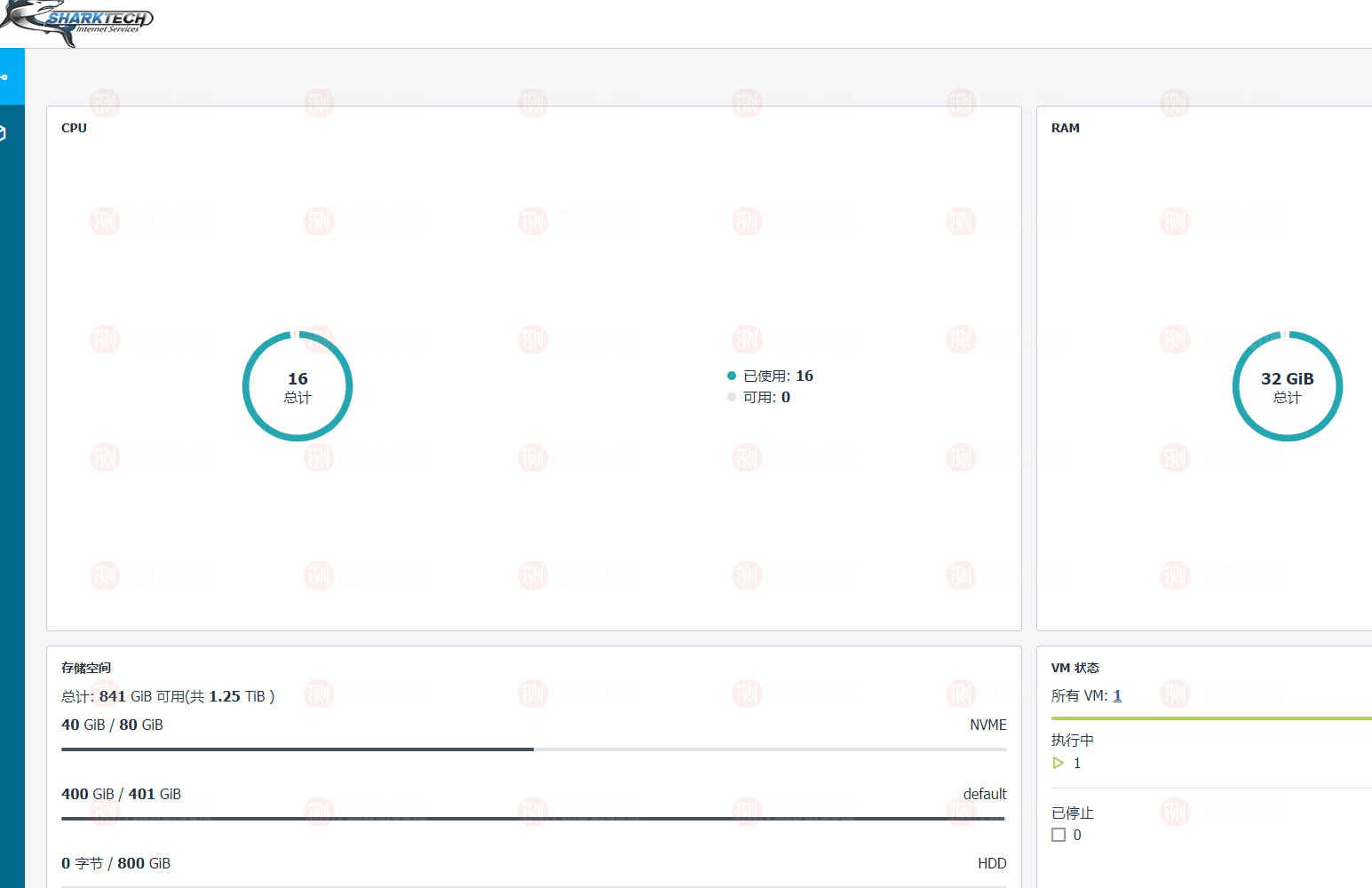
Task: Click the default storage label
Action: coord(985,794)
